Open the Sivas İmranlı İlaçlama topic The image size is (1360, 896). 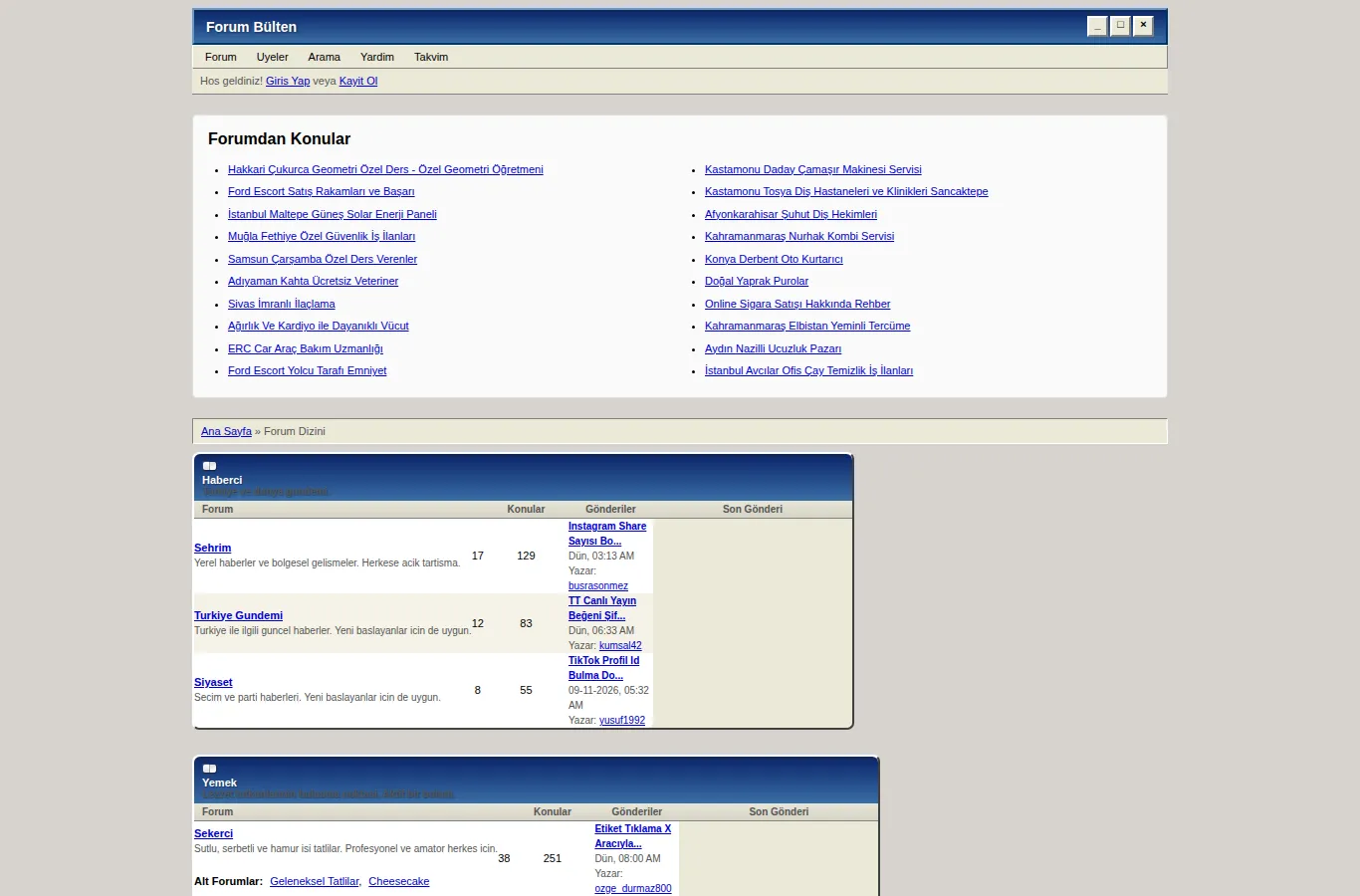[x=282, y=305]
